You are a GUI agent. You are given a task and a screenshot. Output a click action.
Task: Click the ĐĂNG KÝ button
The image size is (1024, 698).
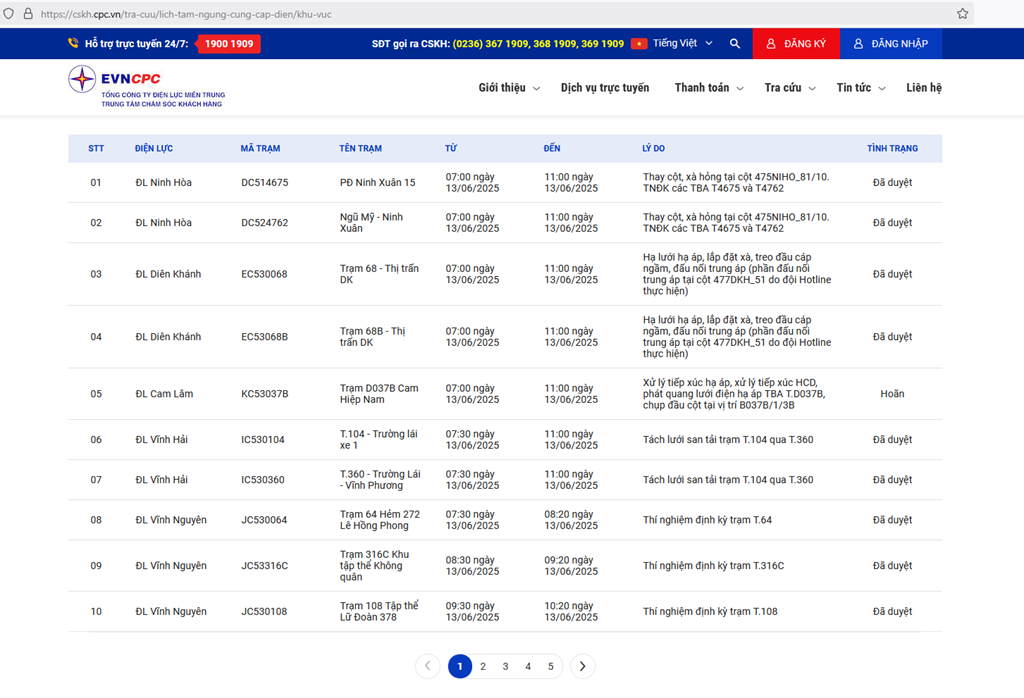tap(796, 44)
